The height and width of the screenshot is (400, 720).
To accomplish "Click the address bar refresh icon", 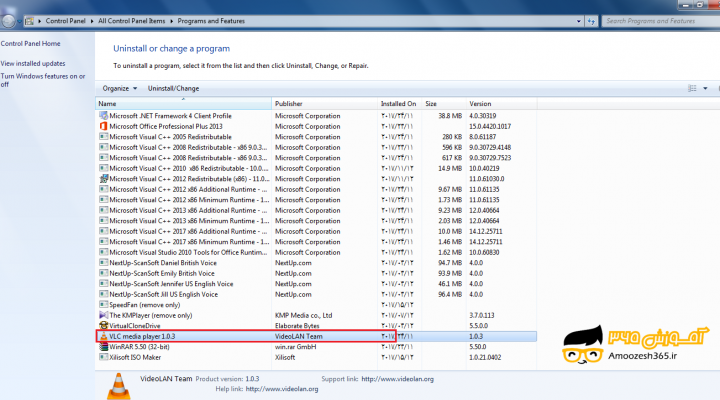I will click(591, 21).
